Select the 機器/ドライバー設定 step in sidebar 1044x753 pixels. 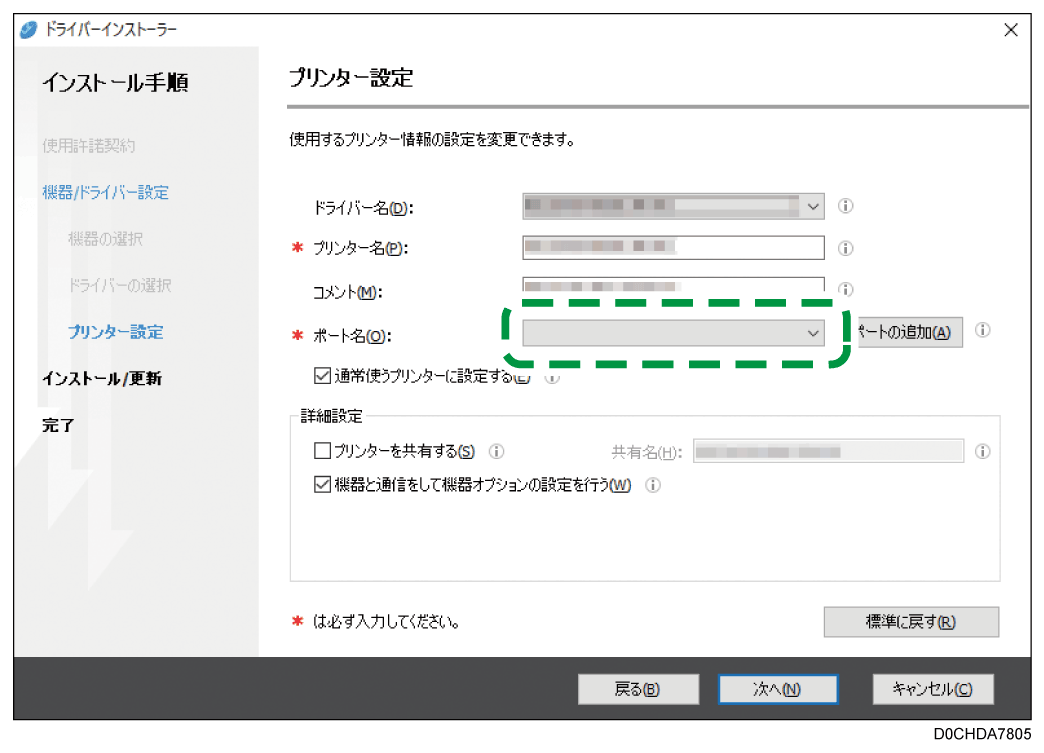point(105,192)
